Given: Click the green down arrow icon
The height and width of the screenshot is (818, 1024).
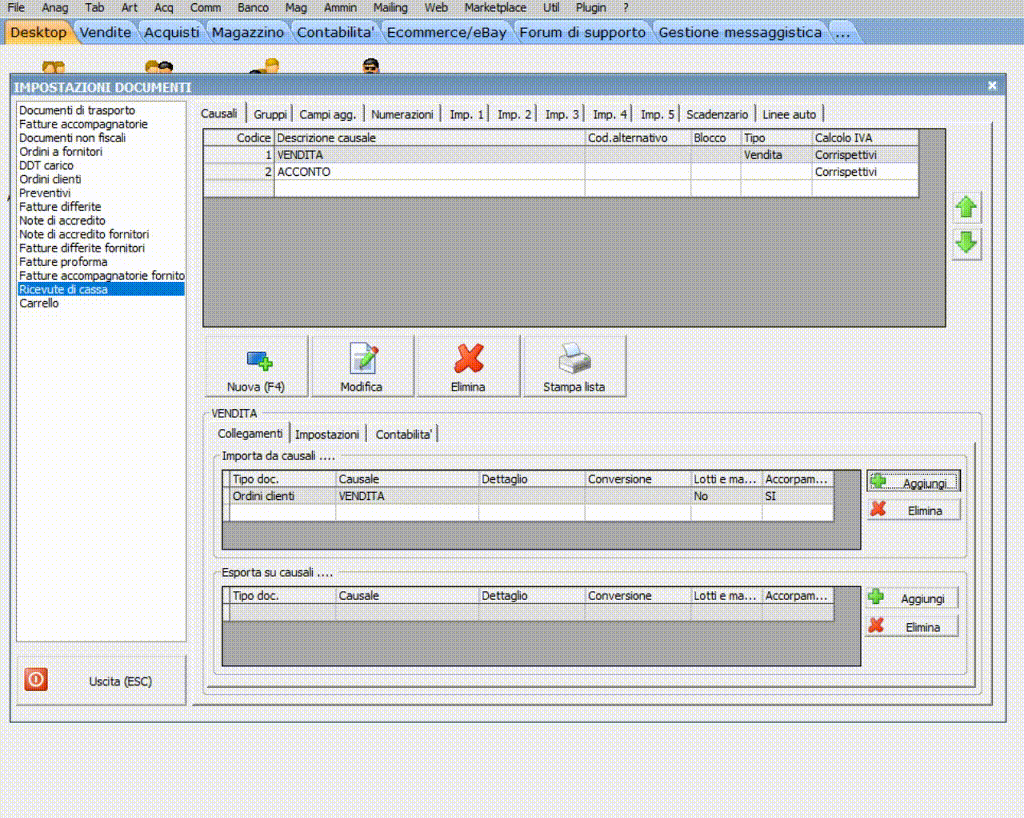Looking at the screenshot, I should click(x=966, y=243).
